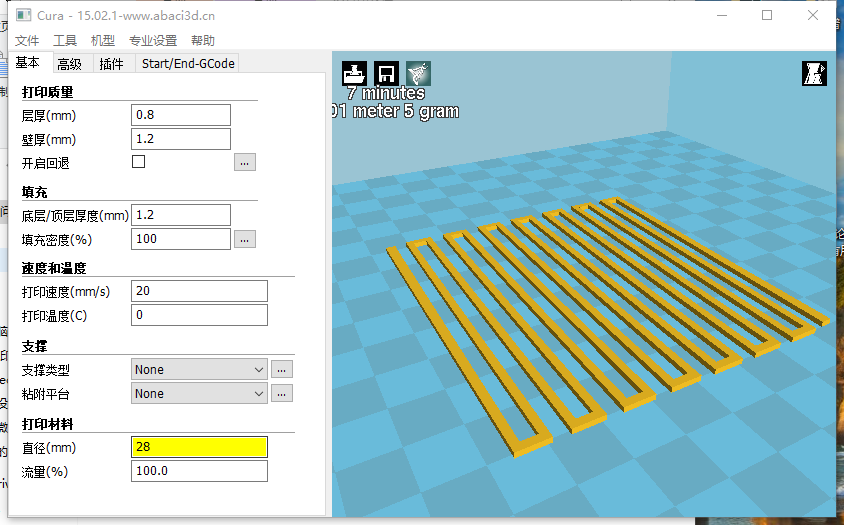The height and width of the screenshot is (525, 844).
Task: Toggle the 开启回退 retraction checkbox
Action: (138, 162)
